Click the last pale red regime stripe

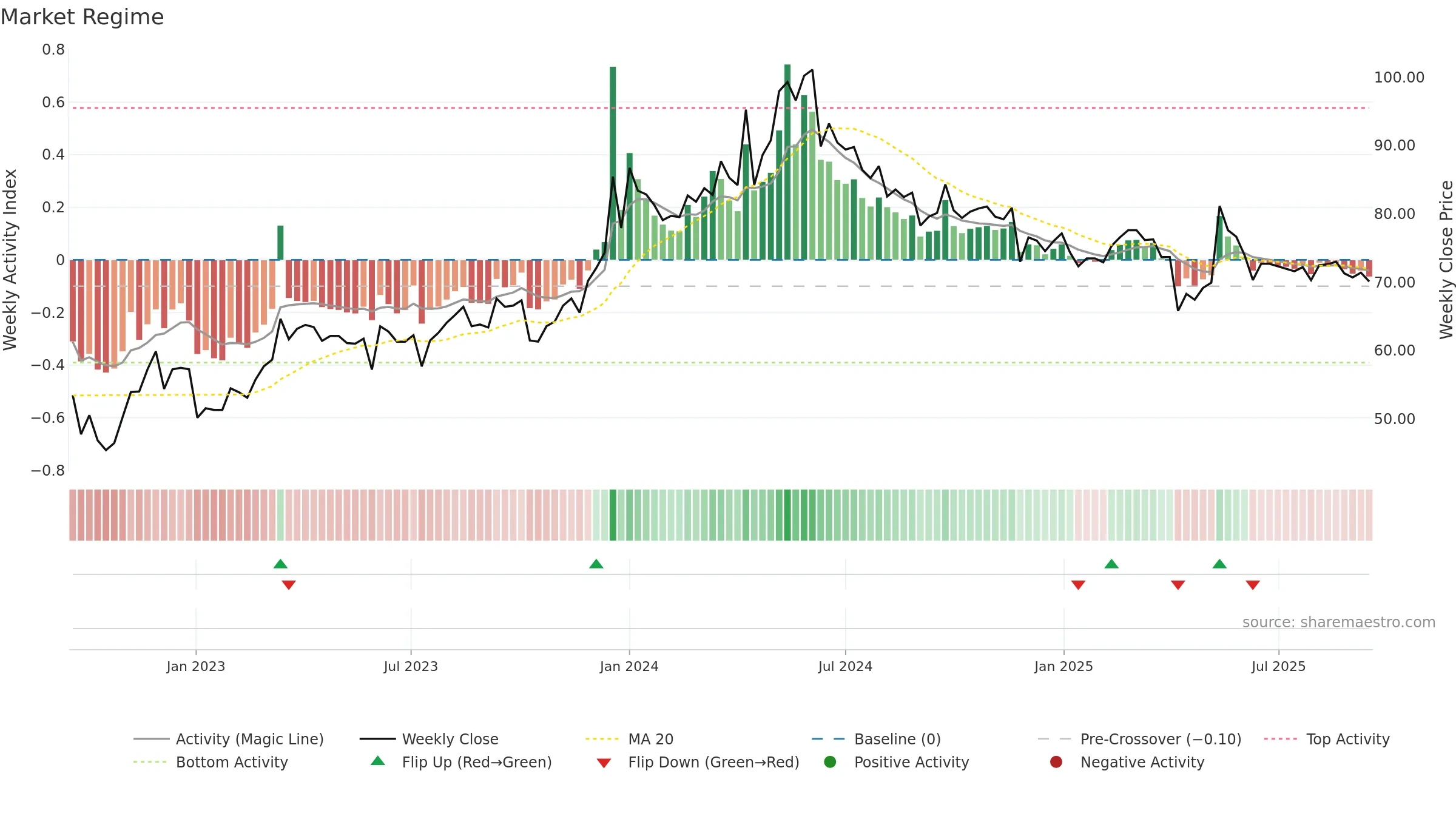pos(1369,515)
